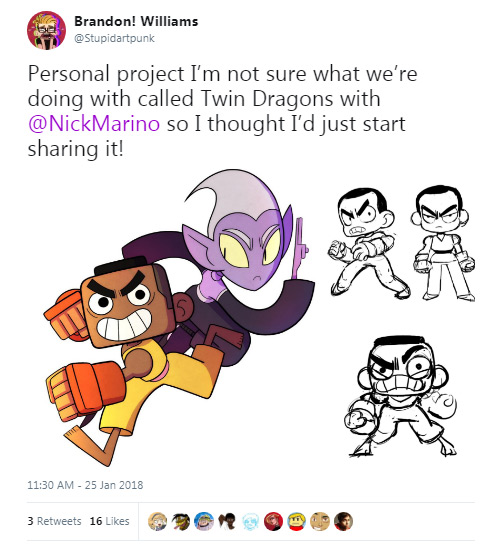Select the grinning brawler sketch at bottom
This screenshot has width=500, height=550.
coord(403,396)
